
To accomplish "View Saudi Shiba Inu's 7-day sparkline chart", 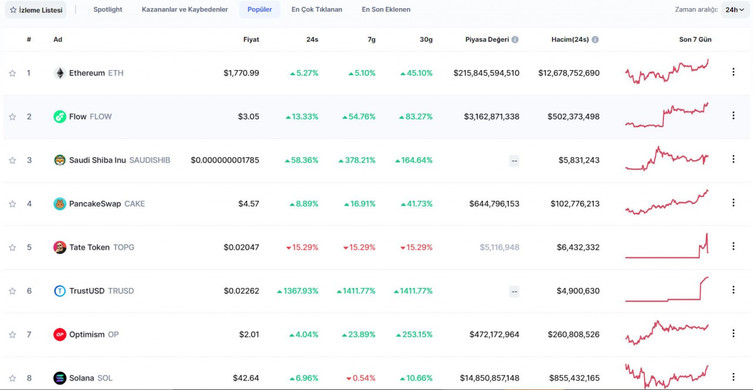I will pos(667,158).
